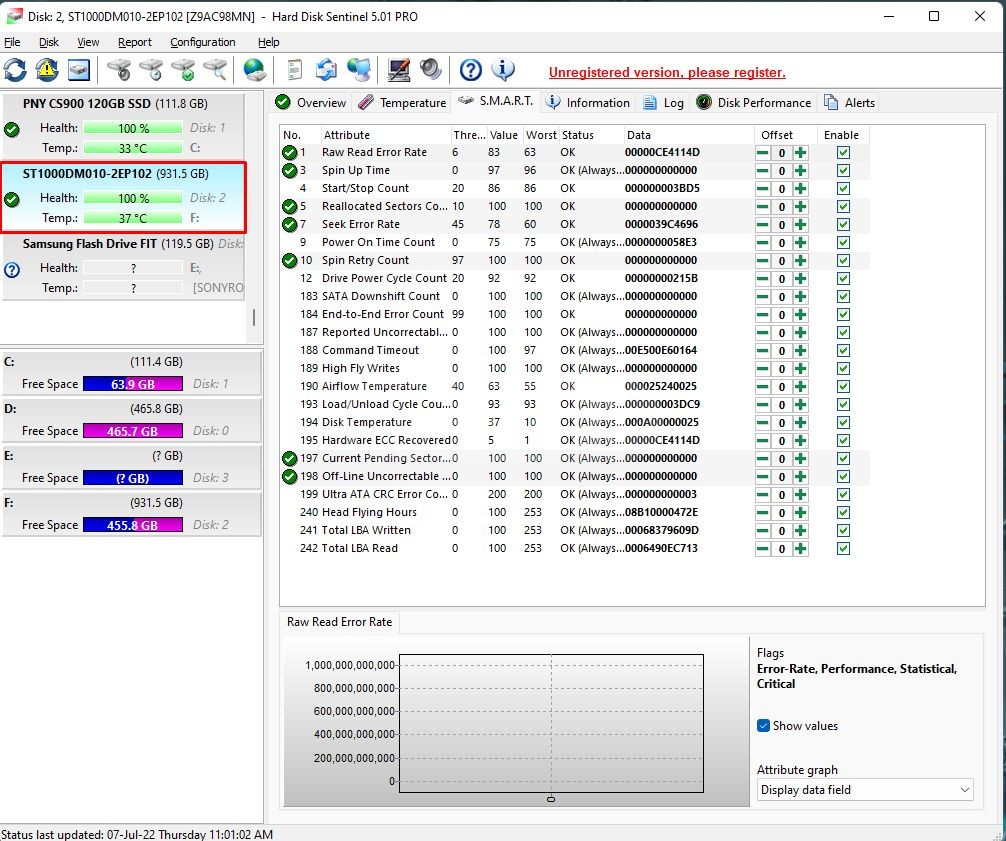Increase offset for Total LBA Read

coord(800,548)
